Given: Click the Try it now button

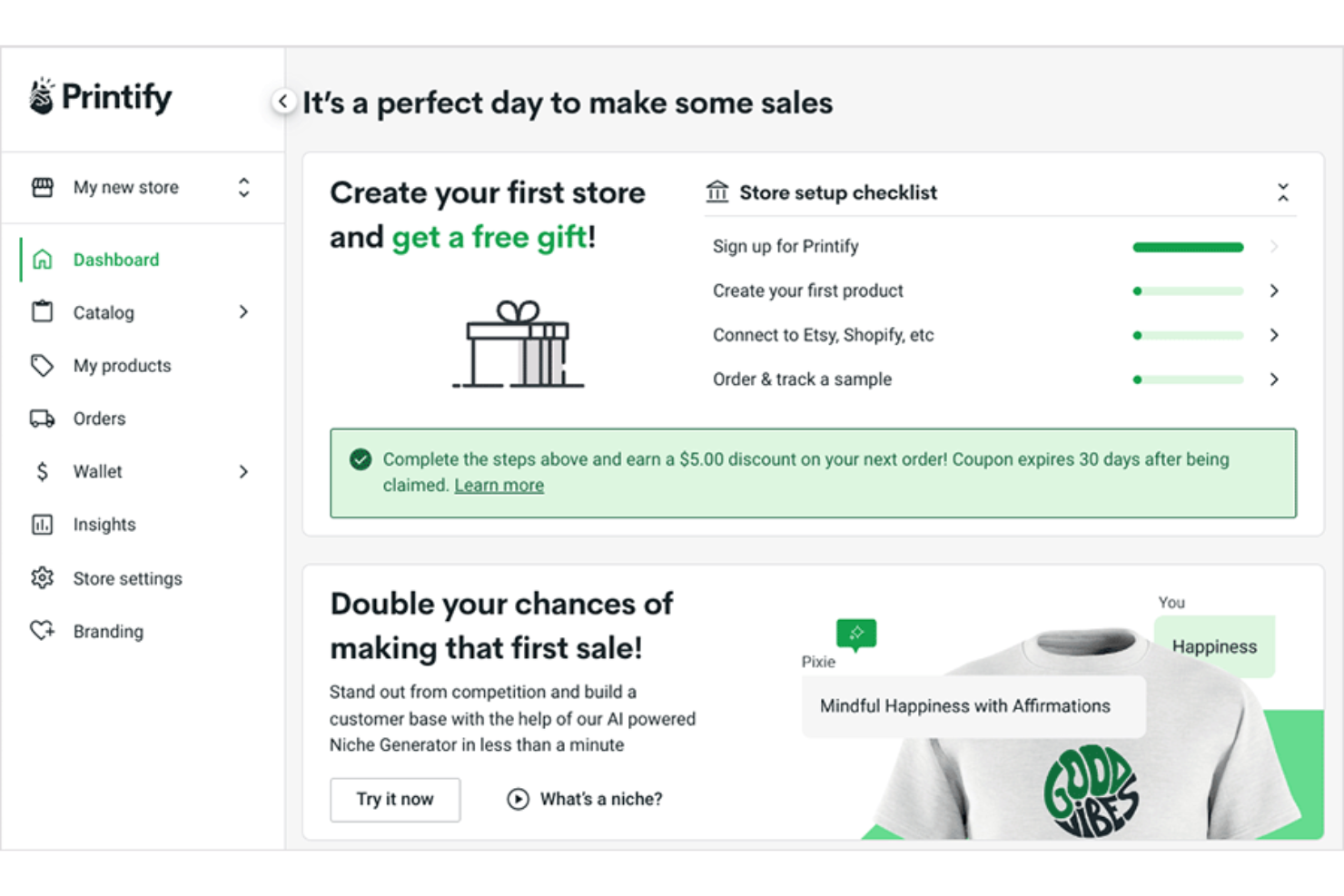Looking at the screenshot, I should coord(394,799).
